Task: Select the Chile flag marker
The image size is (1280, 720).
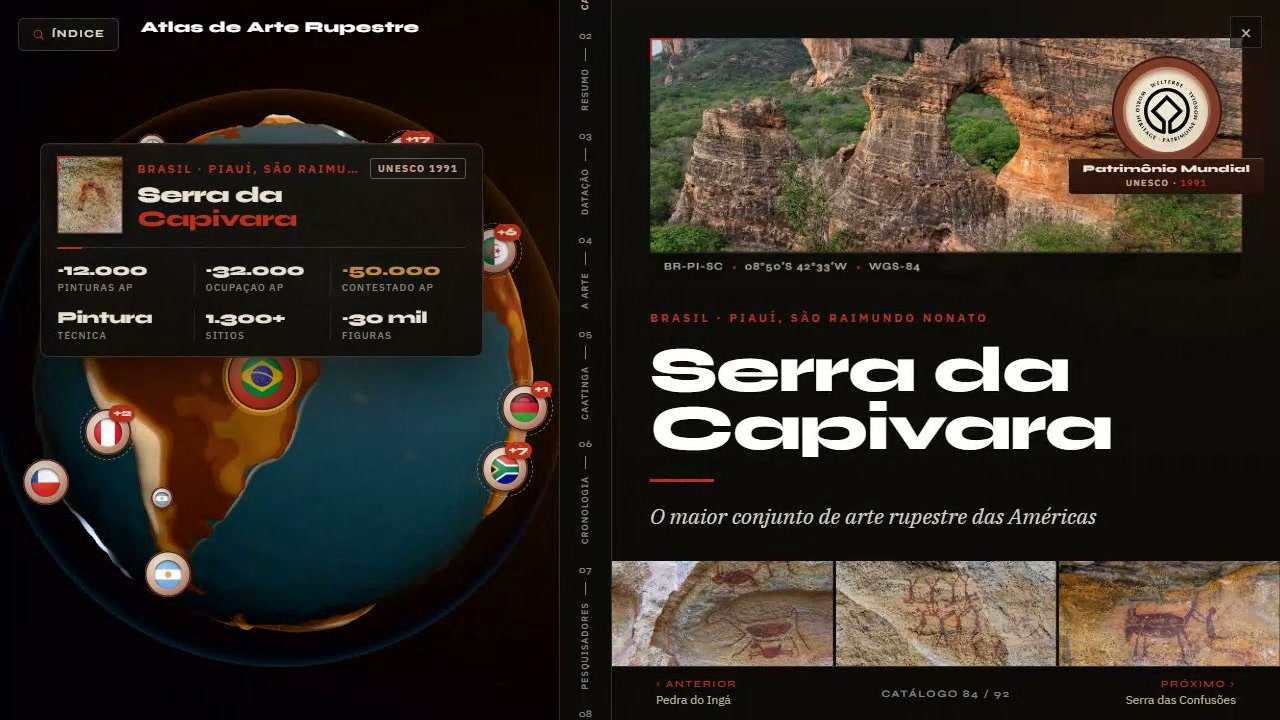Action: click(46, 482)
